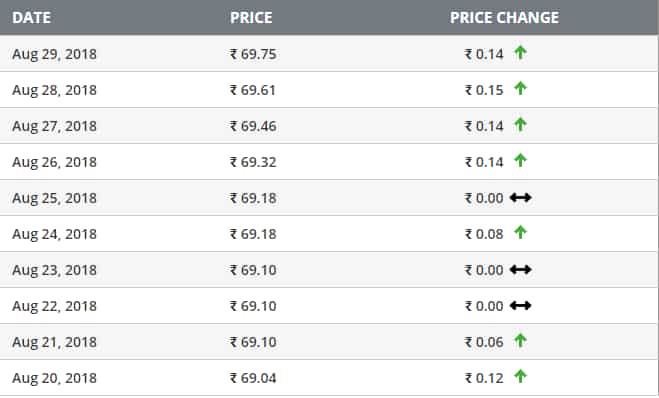Select the ₹ 69.04 price cell
The height and width of the screenshot is (398, 659).
[x=253, y=378]
